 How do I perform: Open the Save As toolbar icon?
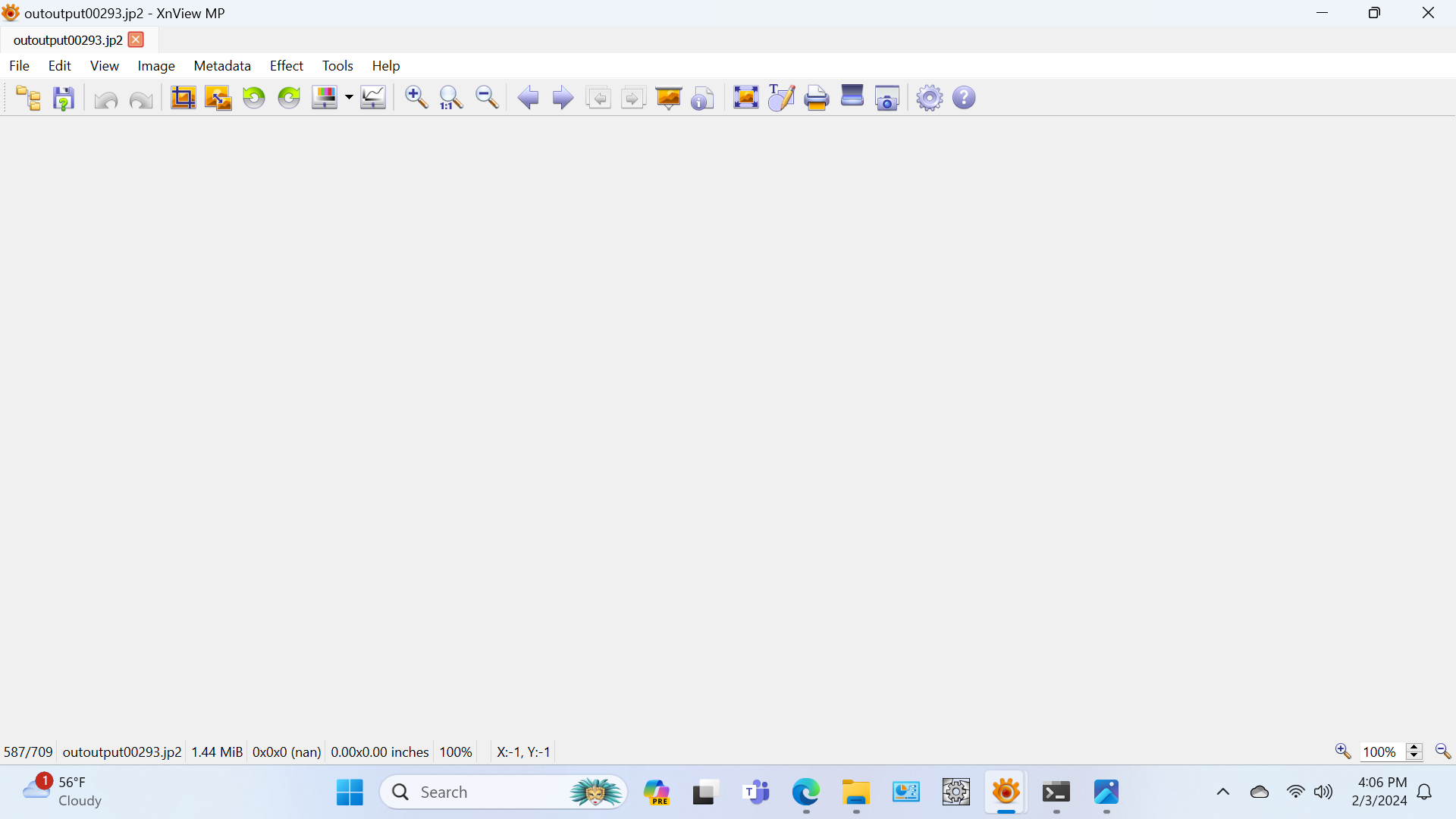tap(64, 98)
